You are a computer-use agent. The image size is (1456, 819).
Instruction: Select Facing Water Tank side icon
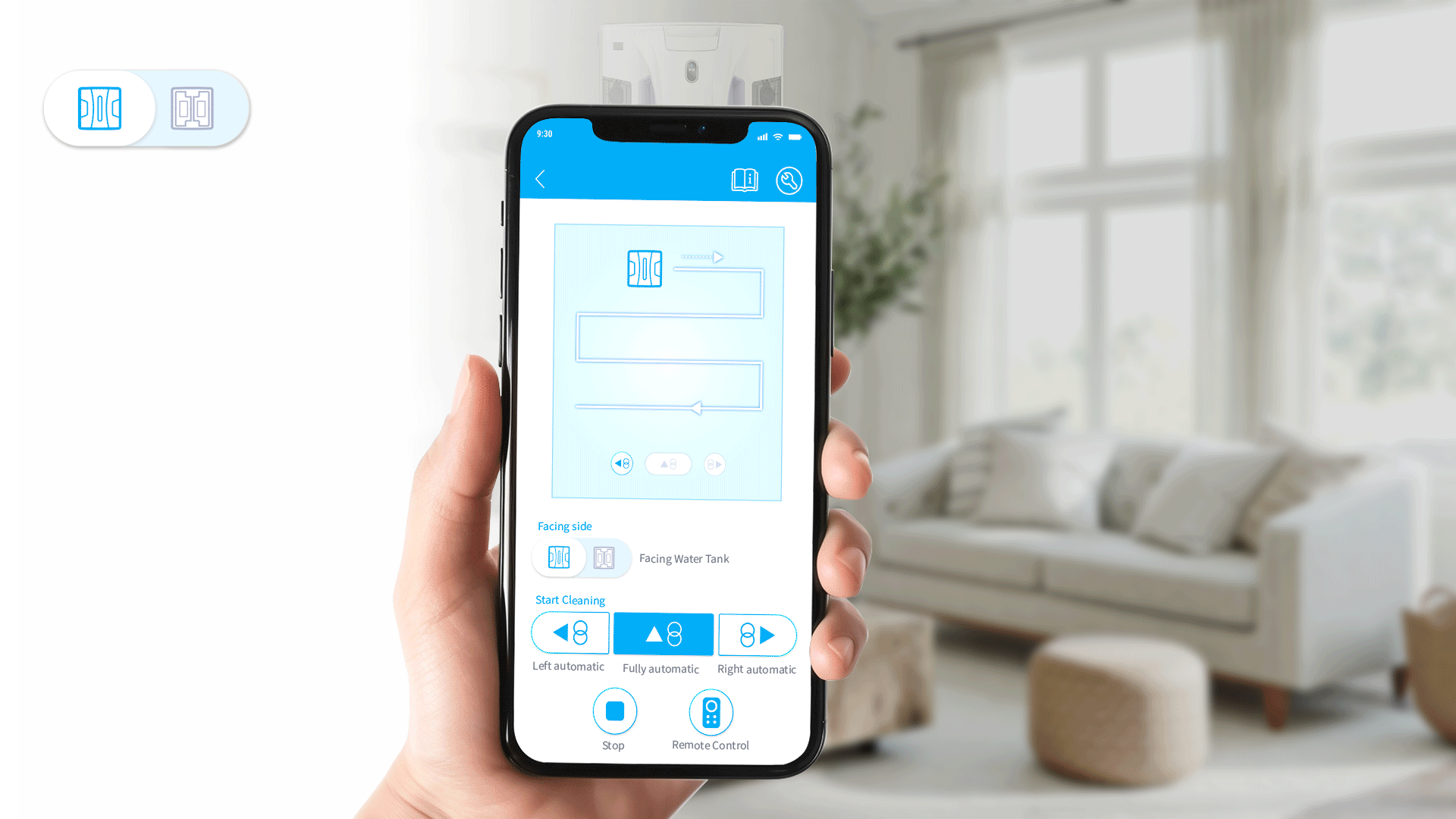click(x=605, y=558)
